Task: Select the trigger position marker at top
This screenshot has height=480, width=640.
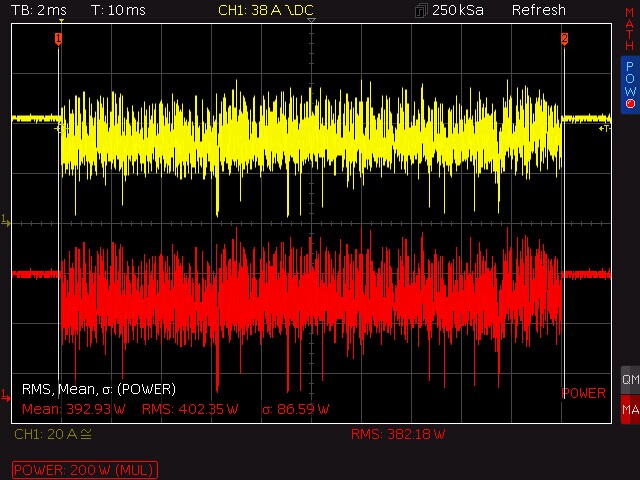Action: (x=311, y=24)
